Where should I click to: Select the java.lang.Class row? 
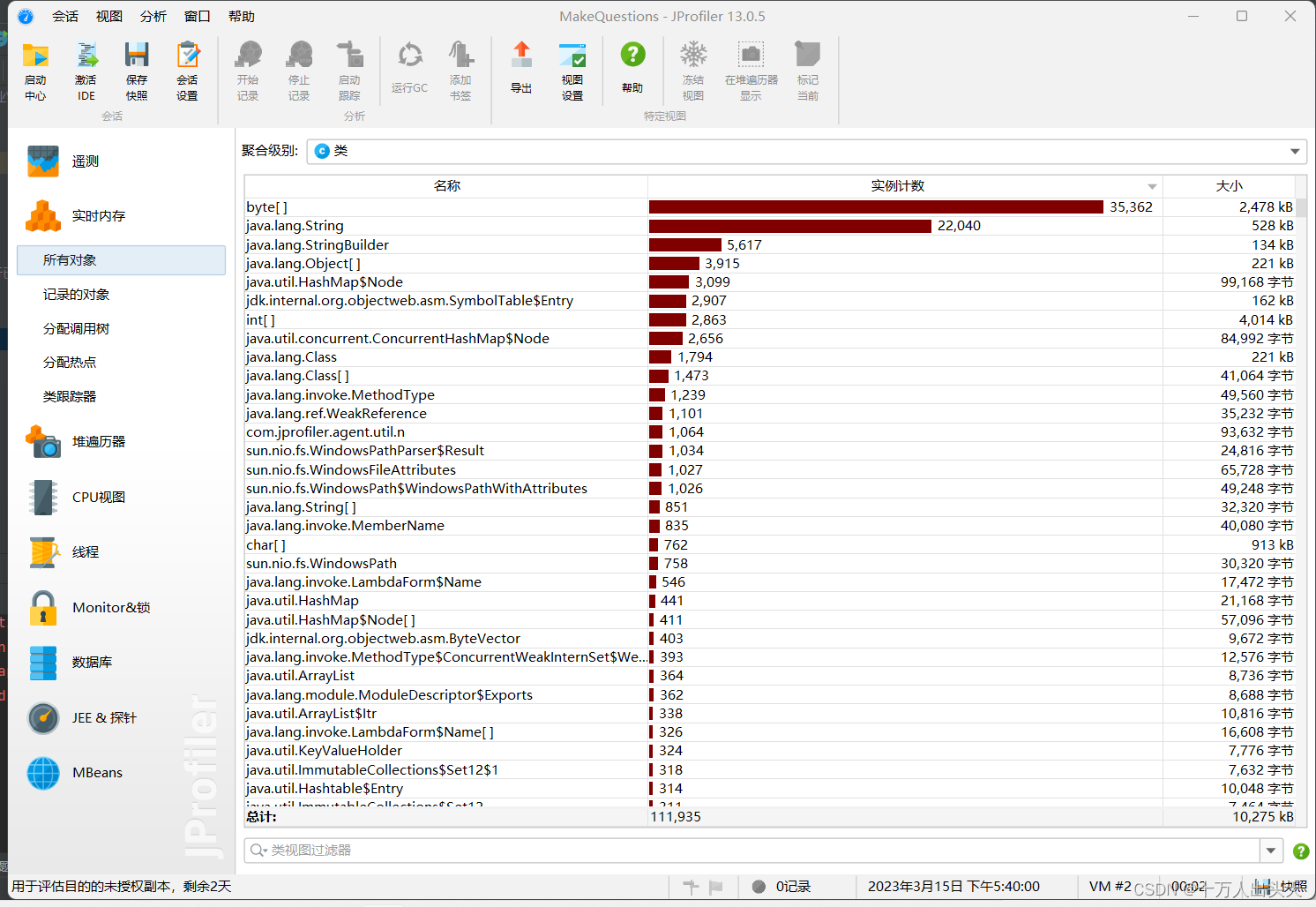pos(770,357)
